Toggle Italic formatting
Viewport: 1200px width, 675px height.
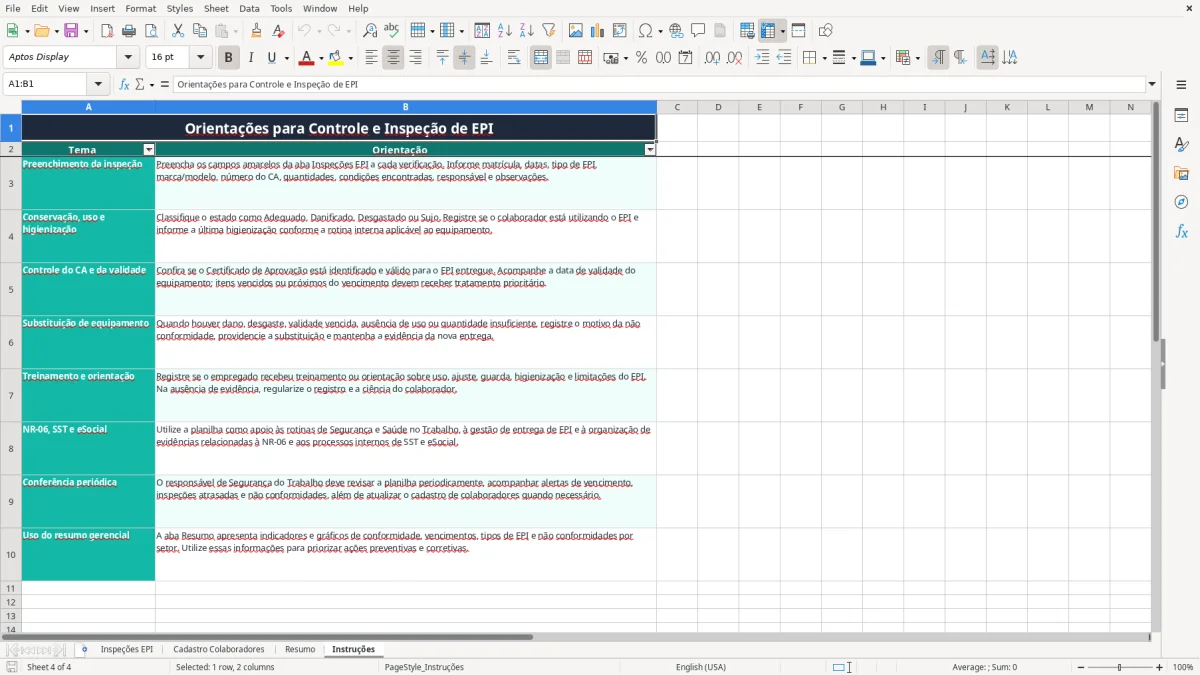tap(251, 58)
